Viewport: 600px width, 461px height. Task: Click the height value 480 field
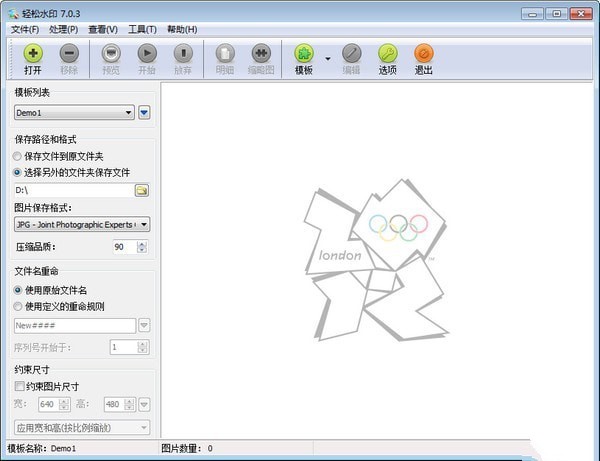[115, 404]
